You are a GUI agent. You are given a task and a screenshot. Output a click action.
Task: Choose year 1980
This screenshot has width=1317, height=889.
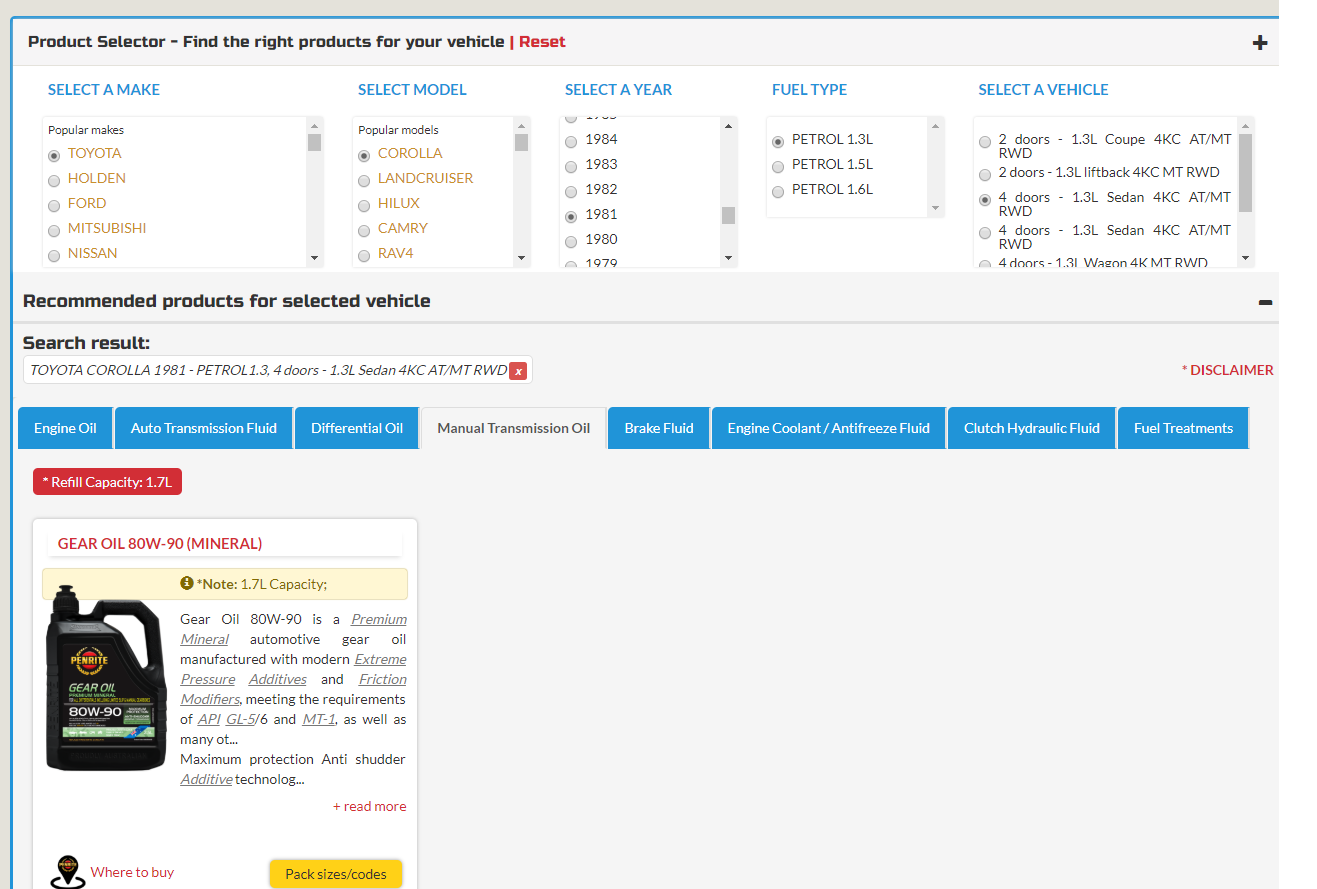pos(571,242)
